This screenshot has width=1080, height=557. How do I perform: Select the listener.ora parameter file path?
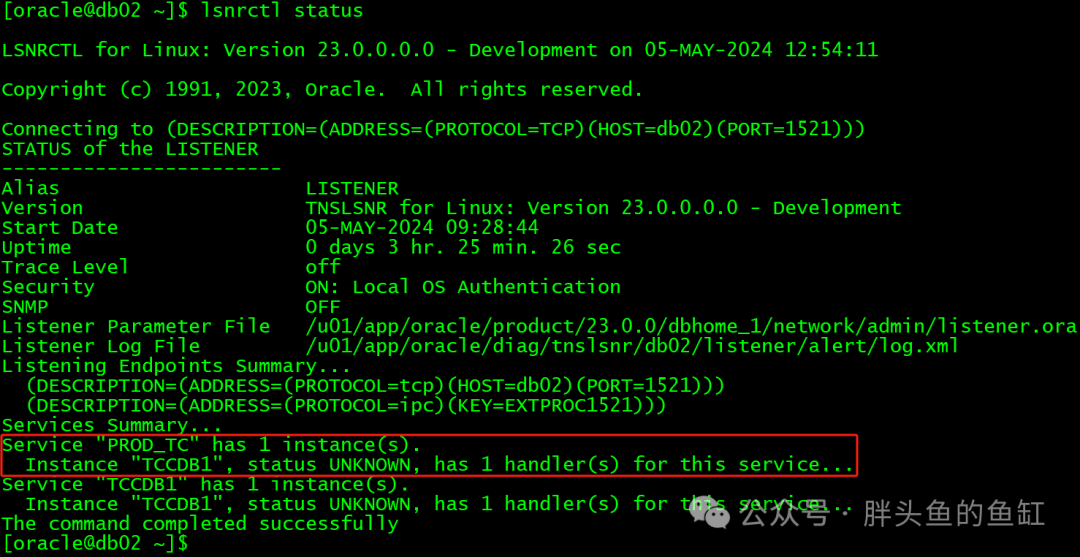click(692, 326)
